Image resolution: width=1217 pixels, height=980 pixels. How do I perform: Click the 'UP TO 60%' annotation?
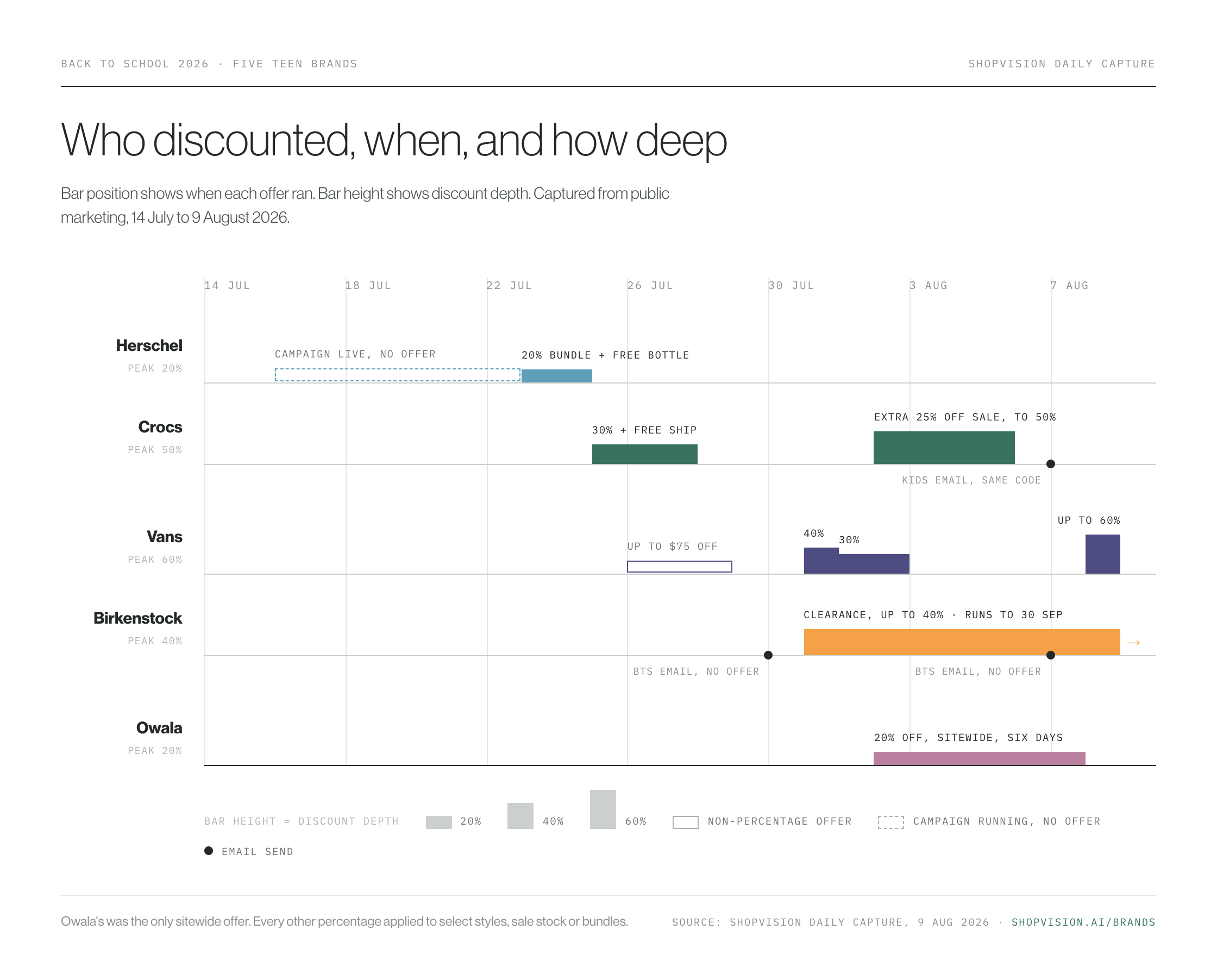point(1088,520)
